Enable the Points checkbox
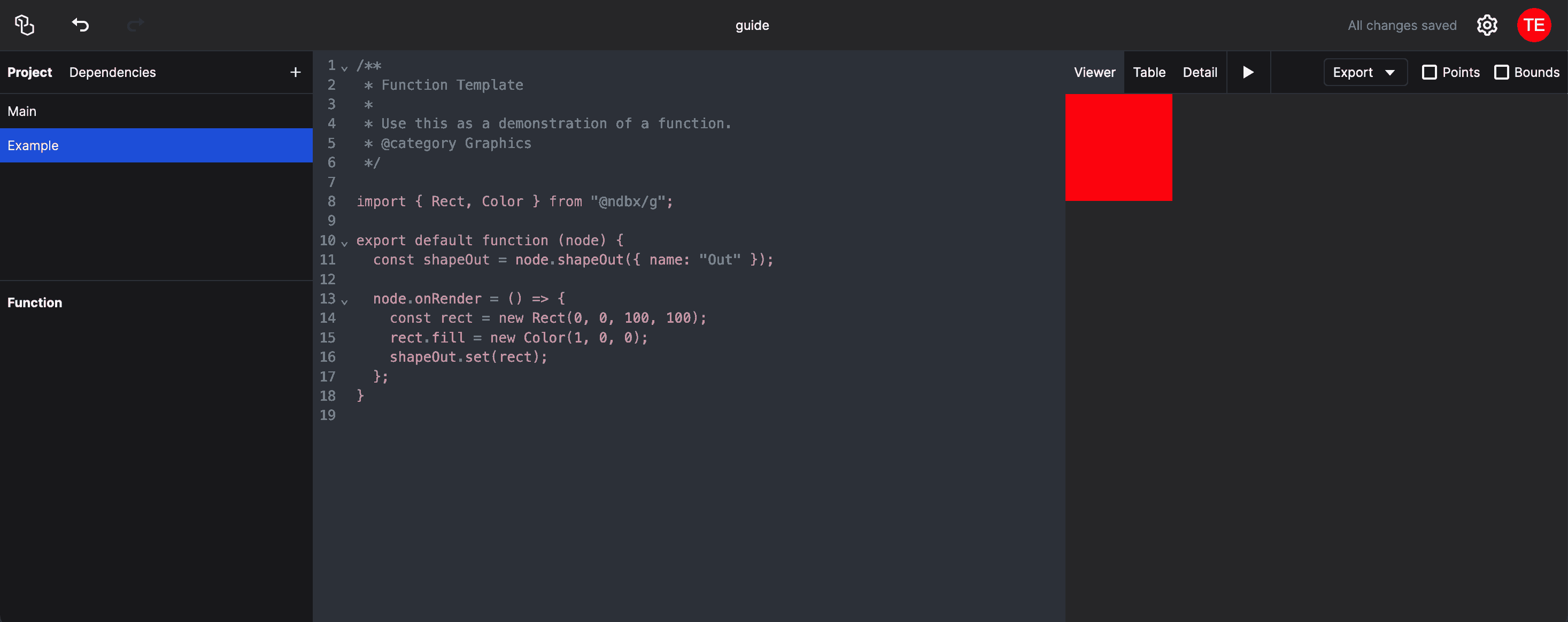The height and width of the screenshot is (622, 1568). (x=1428, y=73)
